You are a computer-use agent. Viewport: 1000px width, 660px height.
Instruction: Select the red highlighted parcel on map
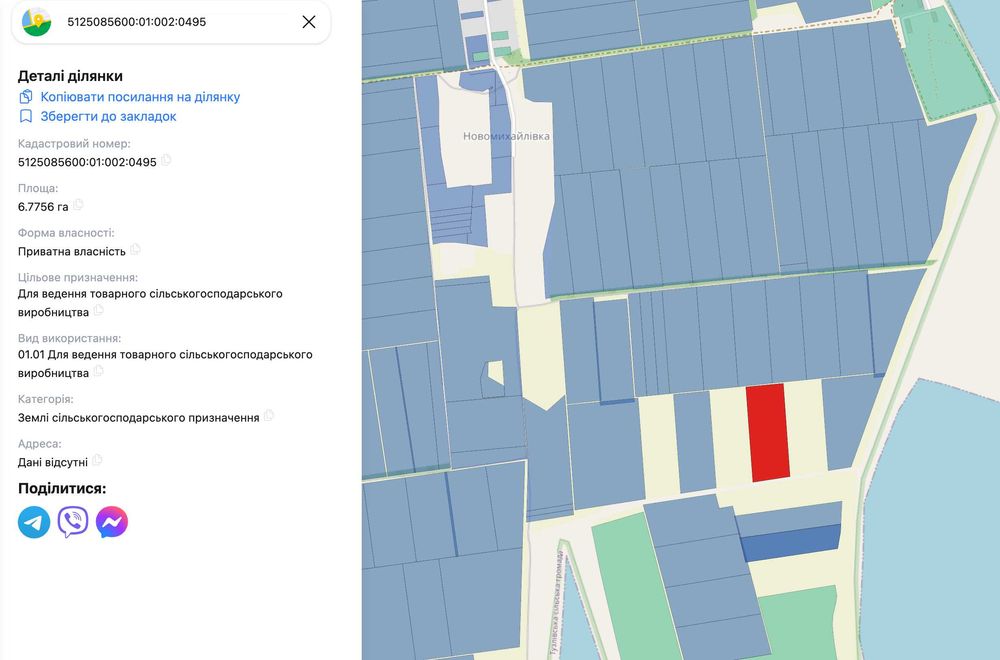[768, 433]
